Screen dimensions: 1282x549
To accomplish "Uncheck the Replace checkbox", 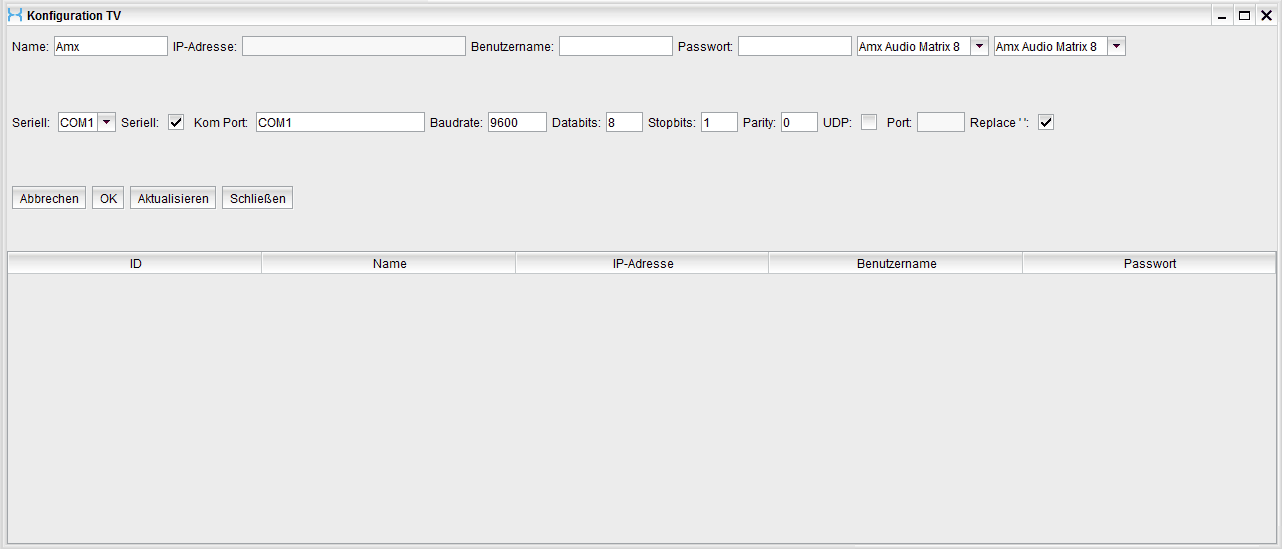I will 1046,122.
